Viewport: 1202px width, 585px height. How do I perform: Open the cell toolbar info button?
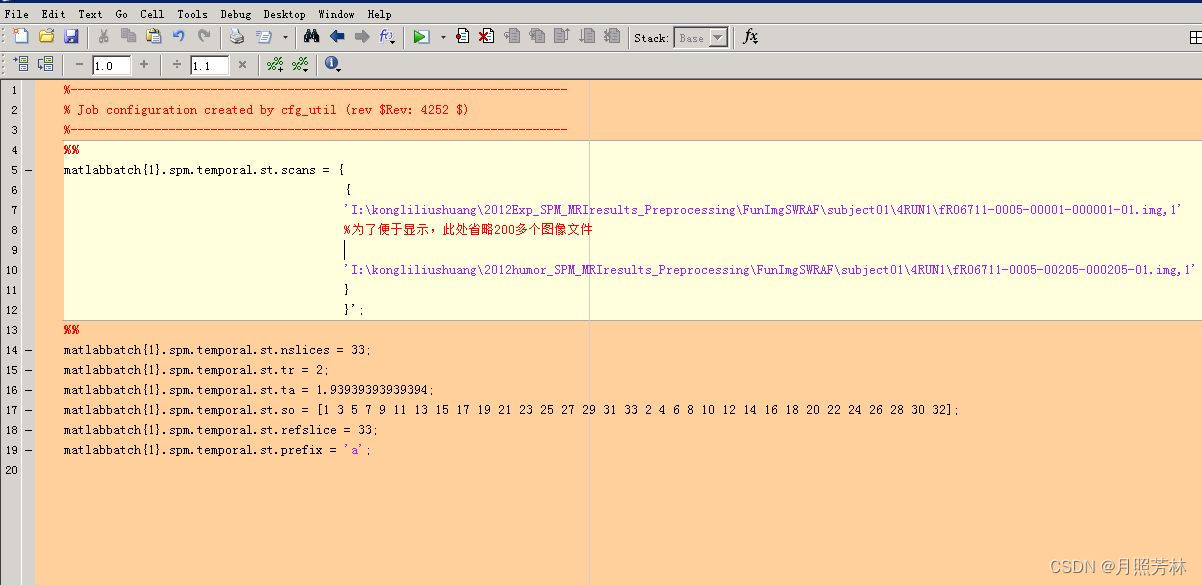[332, 64]
